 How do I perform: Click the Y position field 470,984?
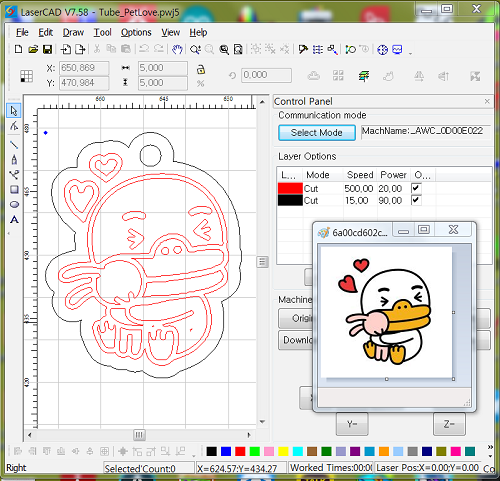point(84,83)
